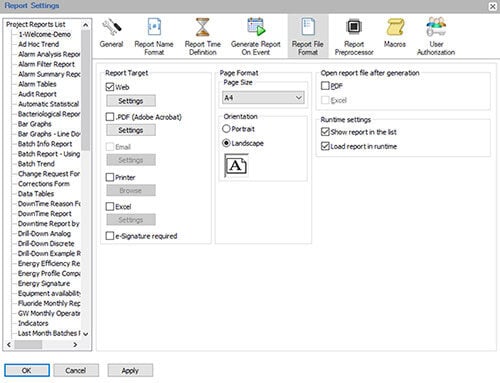500x383 pixels.
Task: Click the vertical scrollbar thumb in reports list
Action: click(x=86, y=90)
